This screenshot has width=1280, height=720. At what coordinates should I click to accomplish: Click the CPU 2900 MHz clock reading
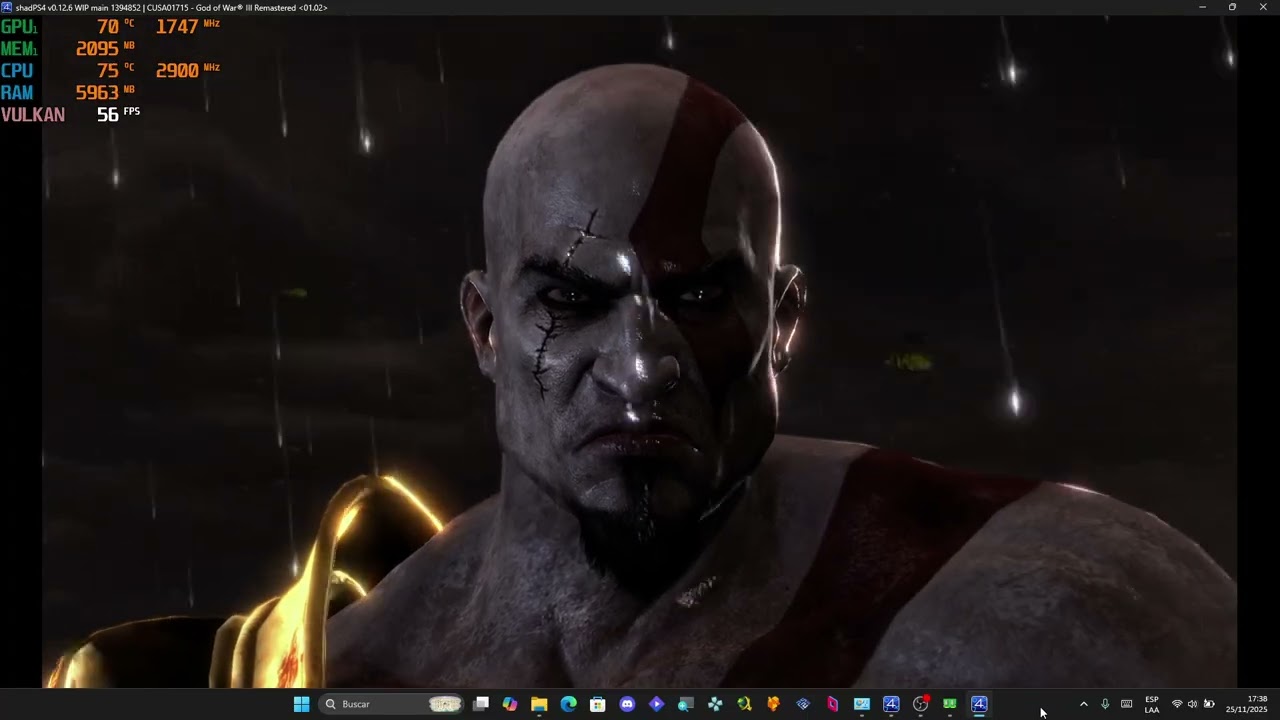point(188,70)
